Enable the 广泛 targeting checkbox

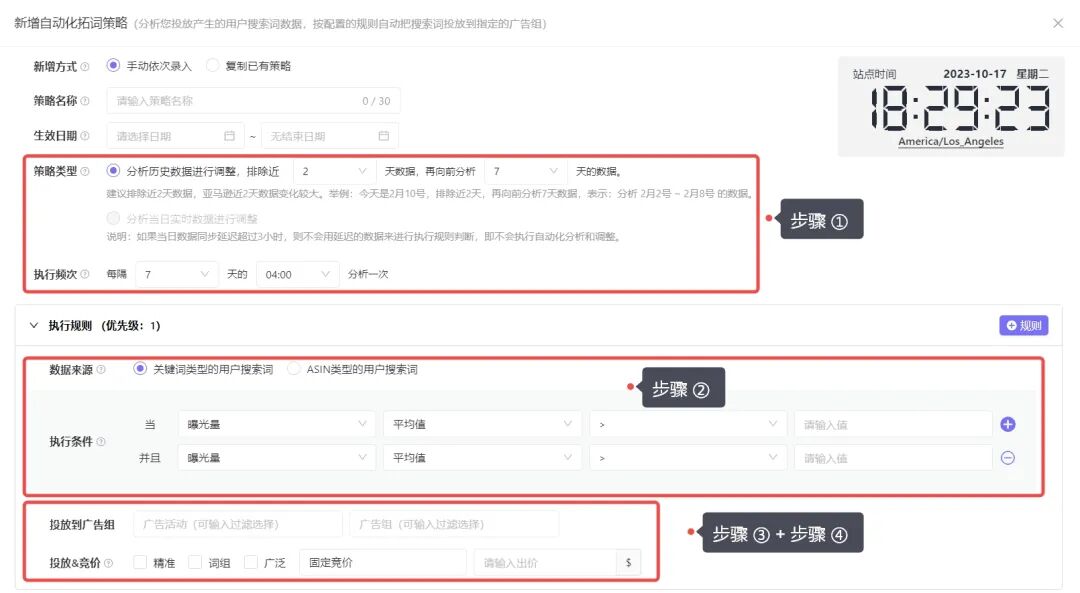point(252,561)
